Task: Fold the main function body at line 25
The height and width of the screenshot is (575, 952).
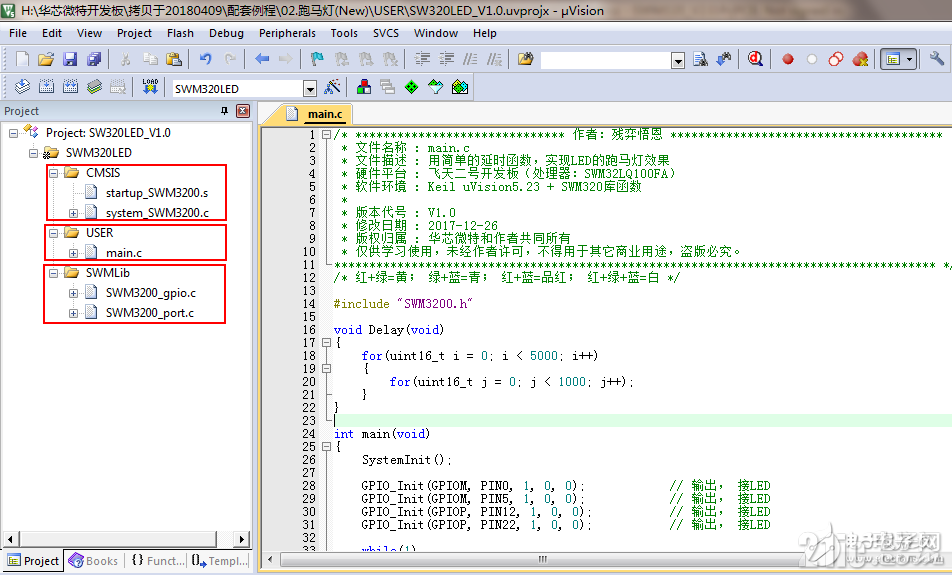Action: click(326, 446)
